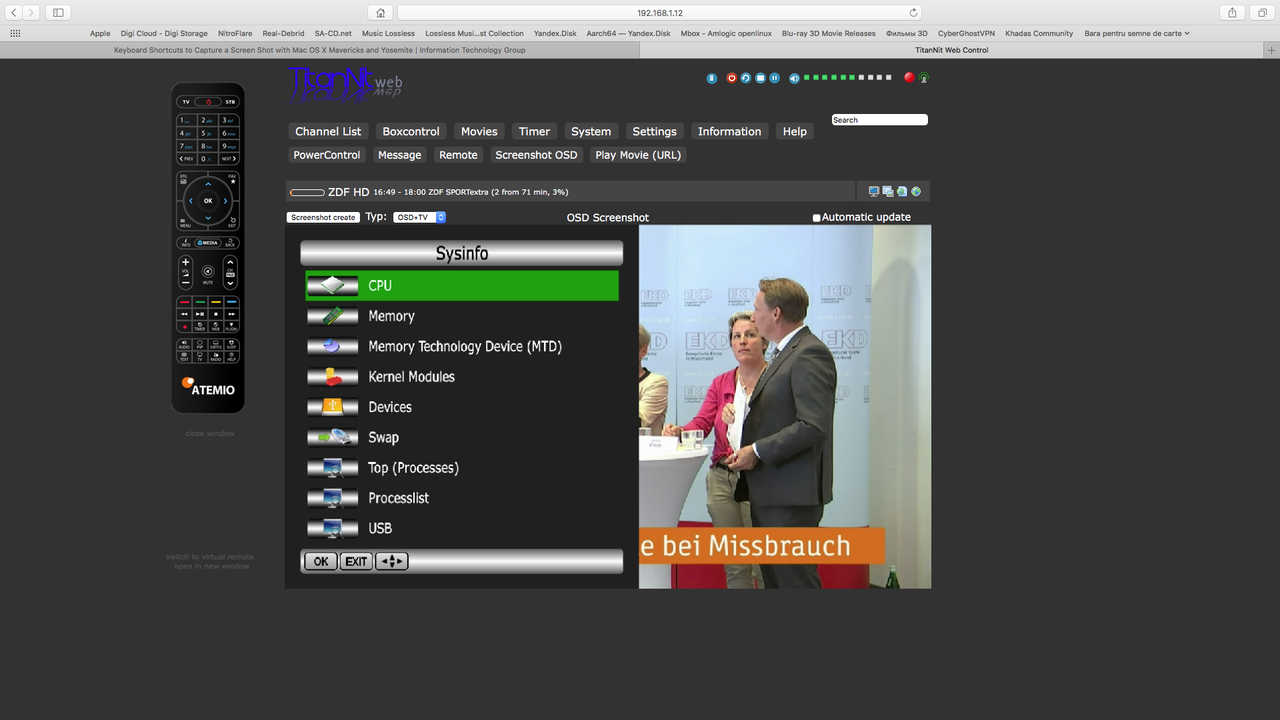Screen dimensions: 1280x720
Task: Click channel up arrow on the remote
Action: pos(229,261)
